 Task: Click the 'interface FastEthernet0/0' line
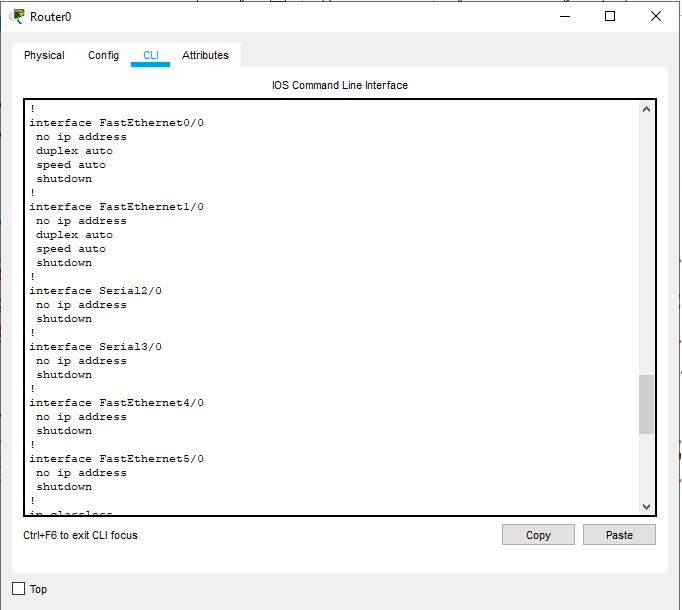point(117,123)
